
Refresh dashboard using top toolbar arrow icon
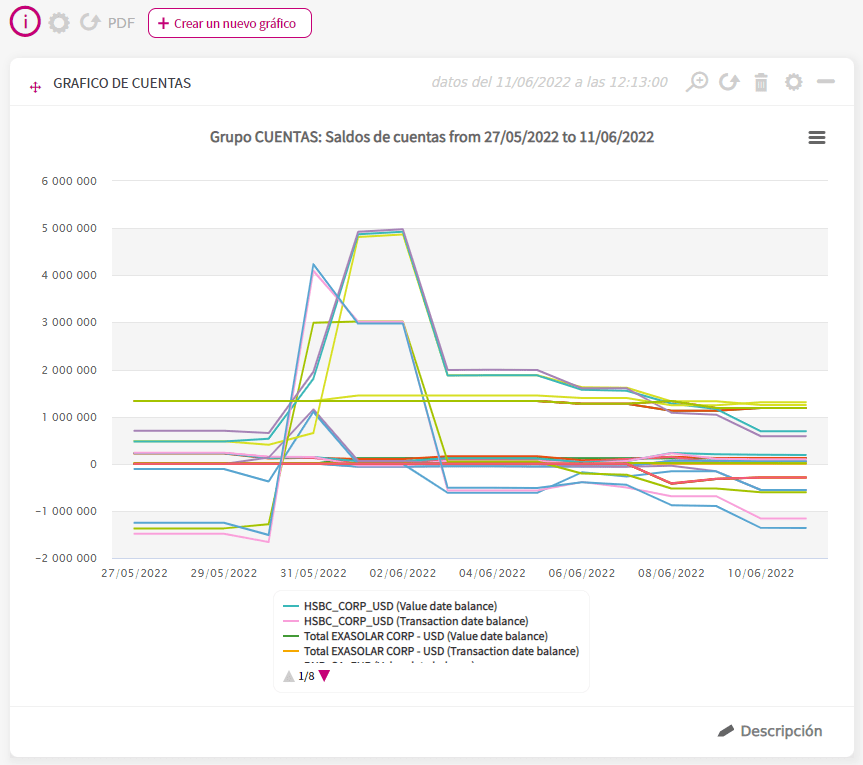pos(90,23)
